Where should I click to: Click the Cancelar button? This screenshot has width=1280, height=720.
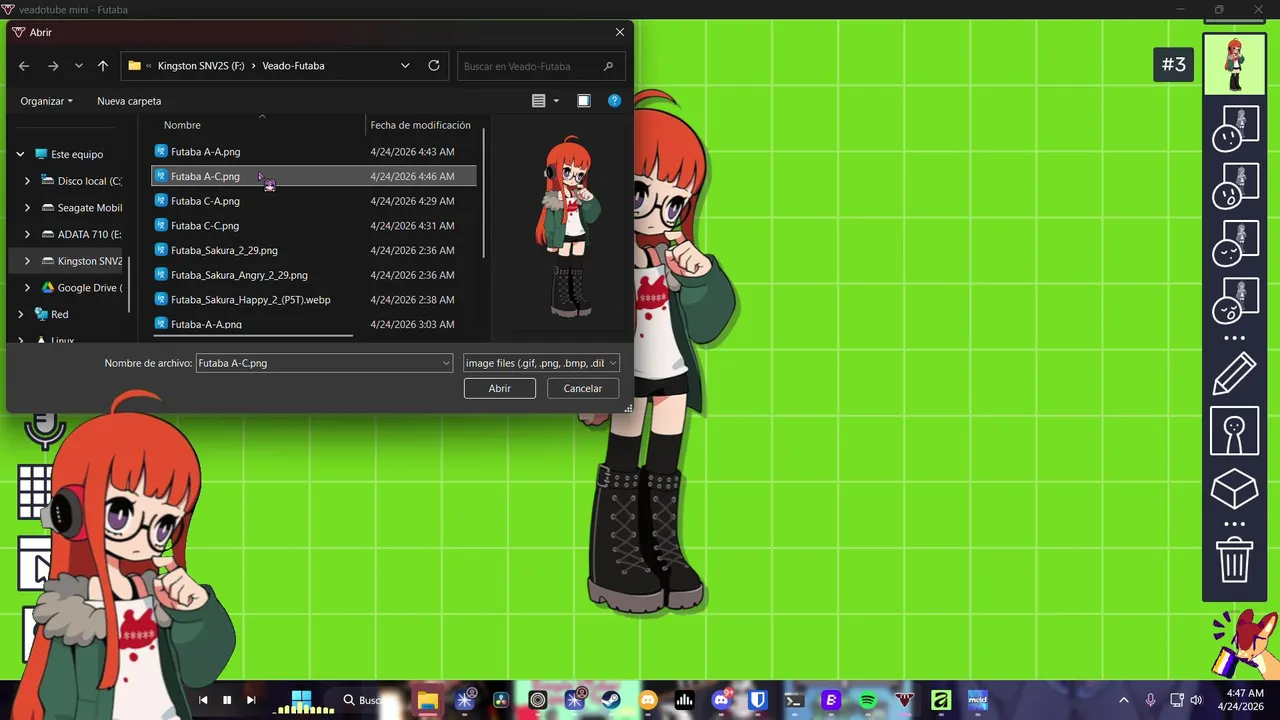[583, 388]
